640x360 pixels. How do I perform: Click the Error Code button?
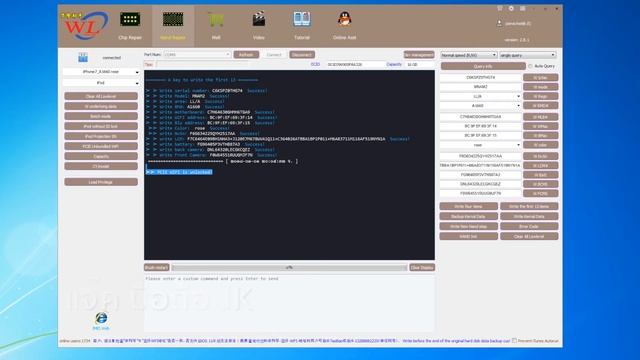point(529,226)
